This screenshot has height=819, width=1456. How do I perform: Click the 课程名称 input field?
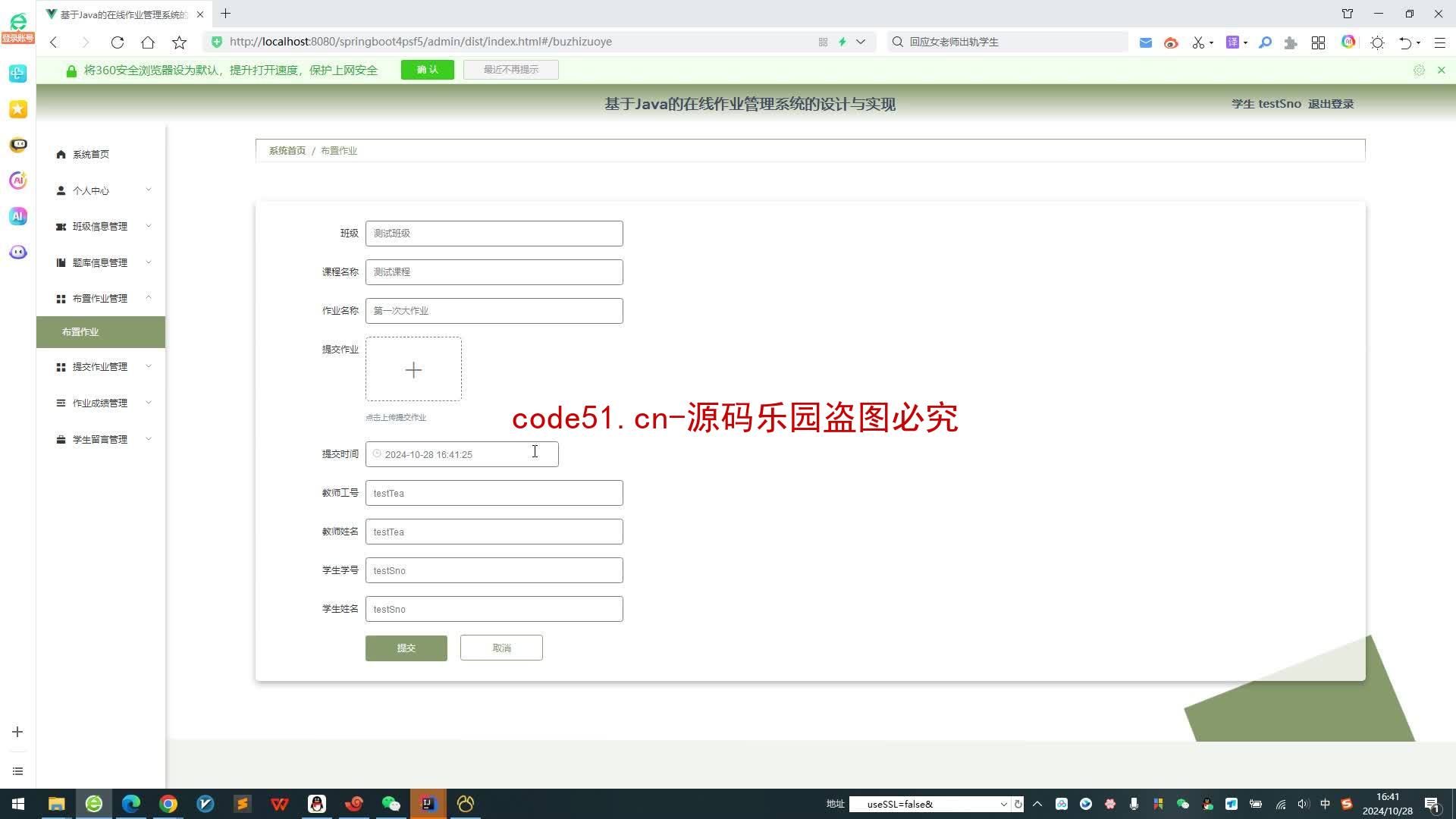tap(494, 272)
